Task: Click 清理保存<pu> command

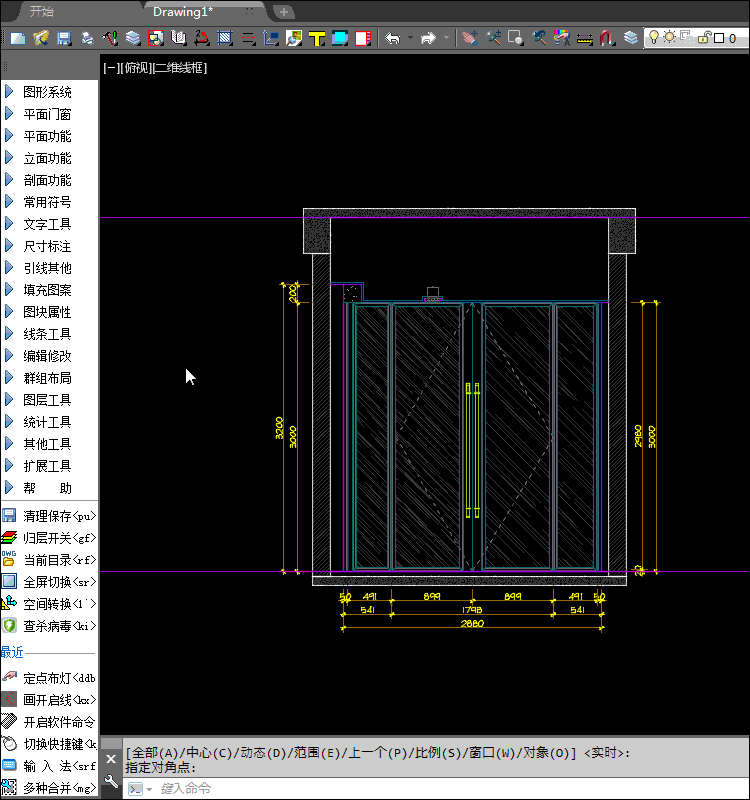Action: pyautogui.click(x=49, y=516)
